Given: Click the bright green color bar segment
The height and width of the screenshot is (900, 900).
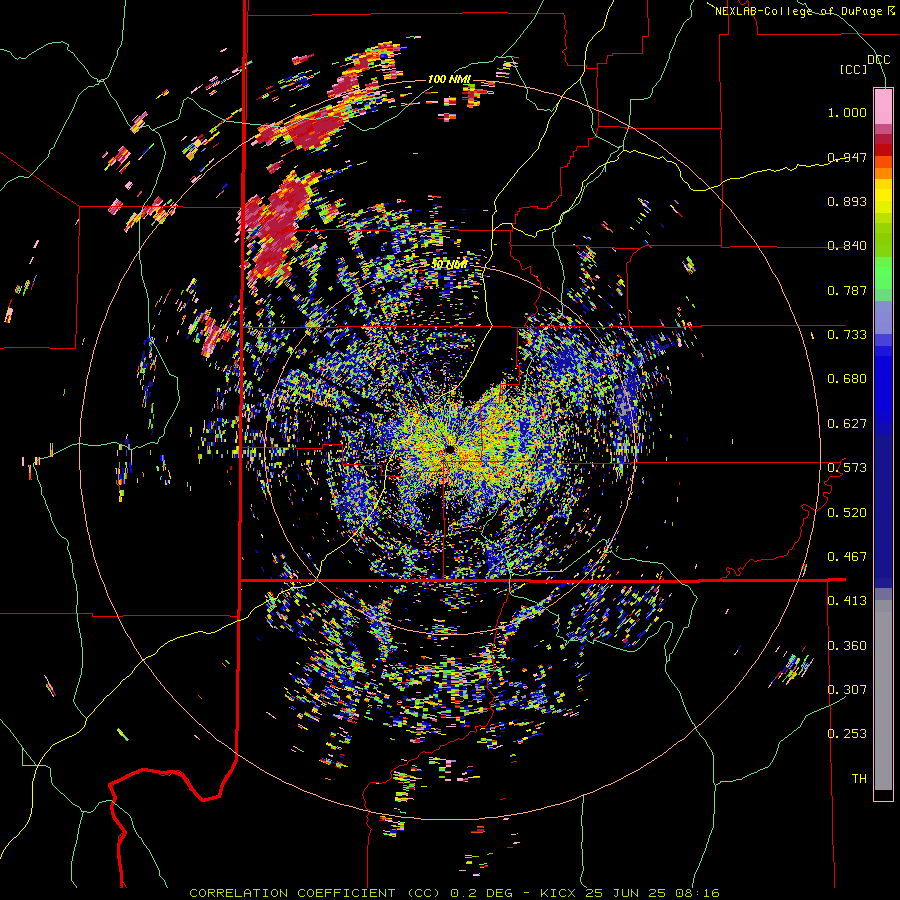Looking at the screenshot, I should click(x=883, y=273).
